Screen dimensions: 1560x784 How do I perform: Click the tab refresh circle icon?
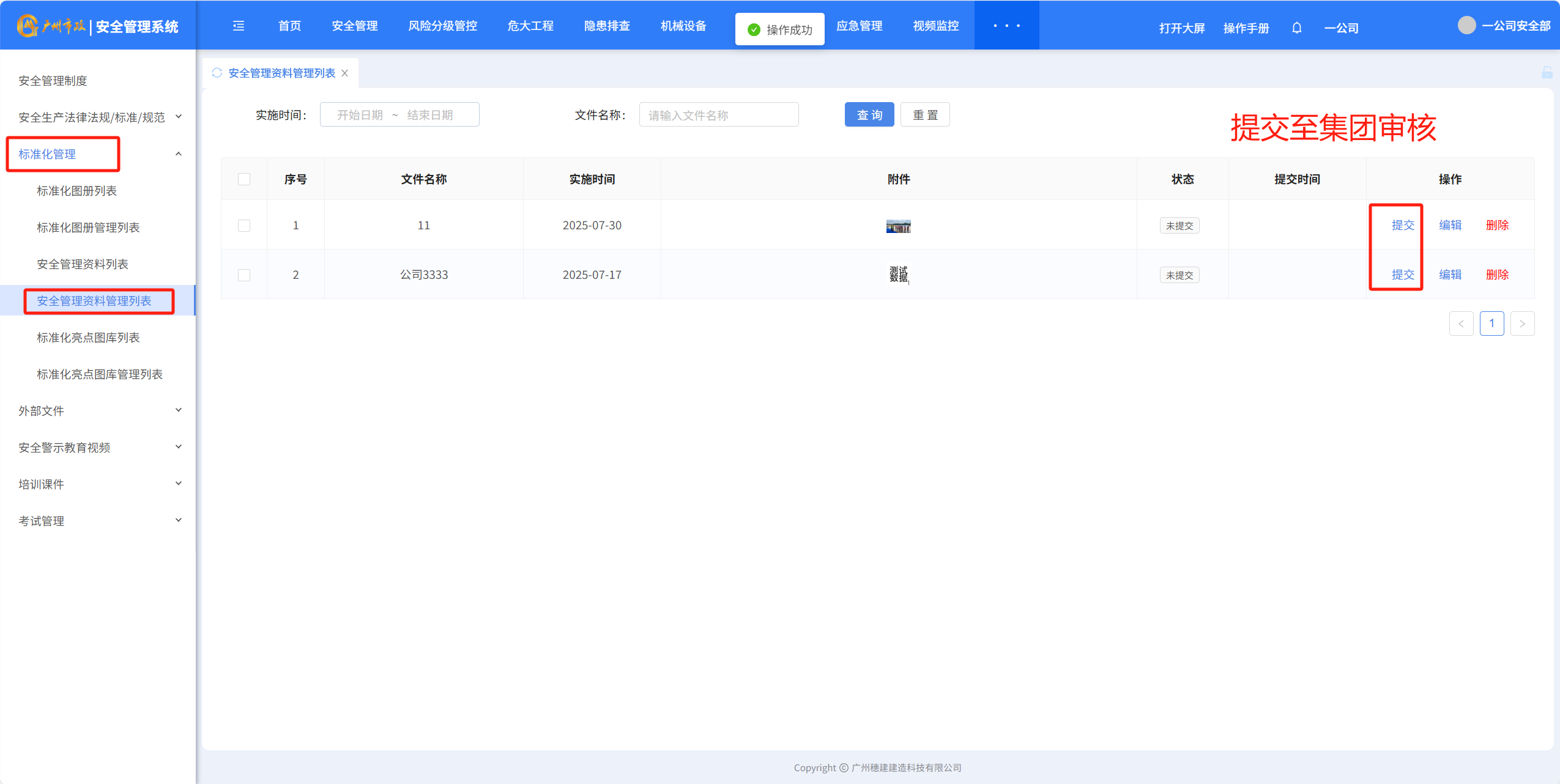(217, 73)
